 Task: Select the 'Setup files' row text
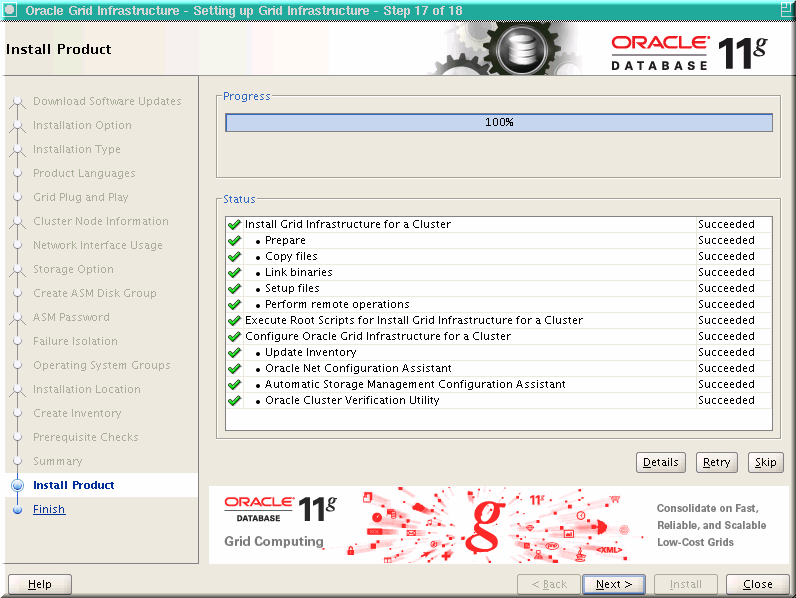(292, 288)
